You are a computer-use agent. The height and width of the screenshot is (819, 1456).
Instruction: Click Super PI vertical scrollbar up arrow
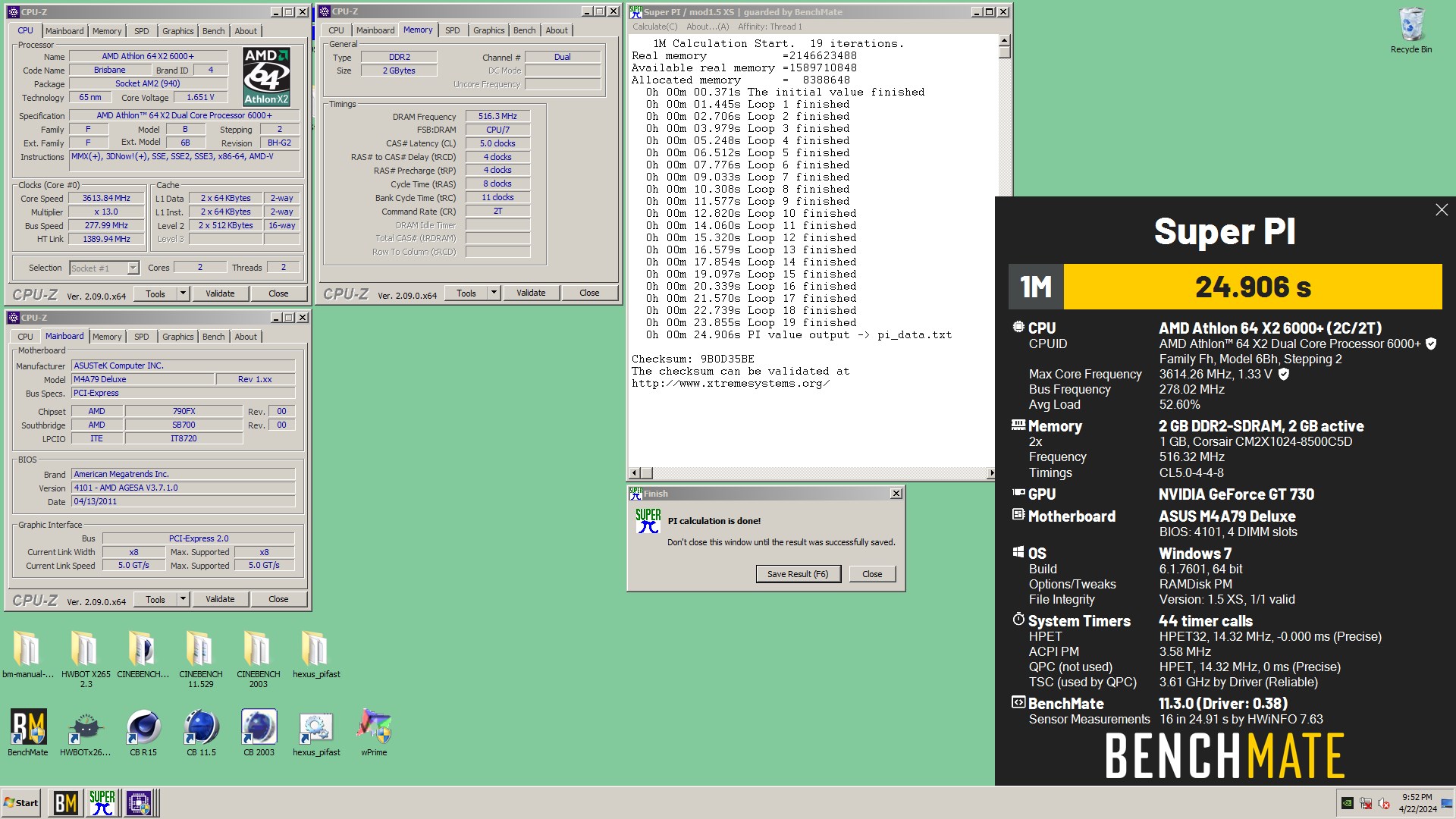1004,42
